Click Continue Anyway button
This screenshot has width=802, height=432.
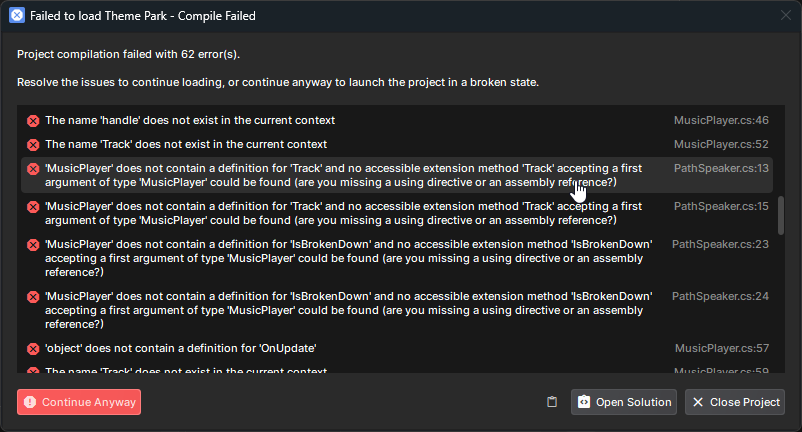tap(79, 402)
